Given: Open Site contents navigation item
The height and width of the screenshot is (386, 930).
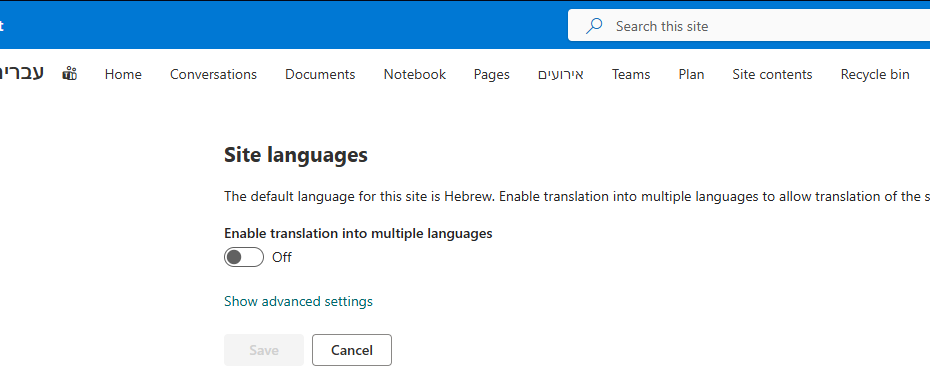Looking at the screenshot, I should click(772, 74).
